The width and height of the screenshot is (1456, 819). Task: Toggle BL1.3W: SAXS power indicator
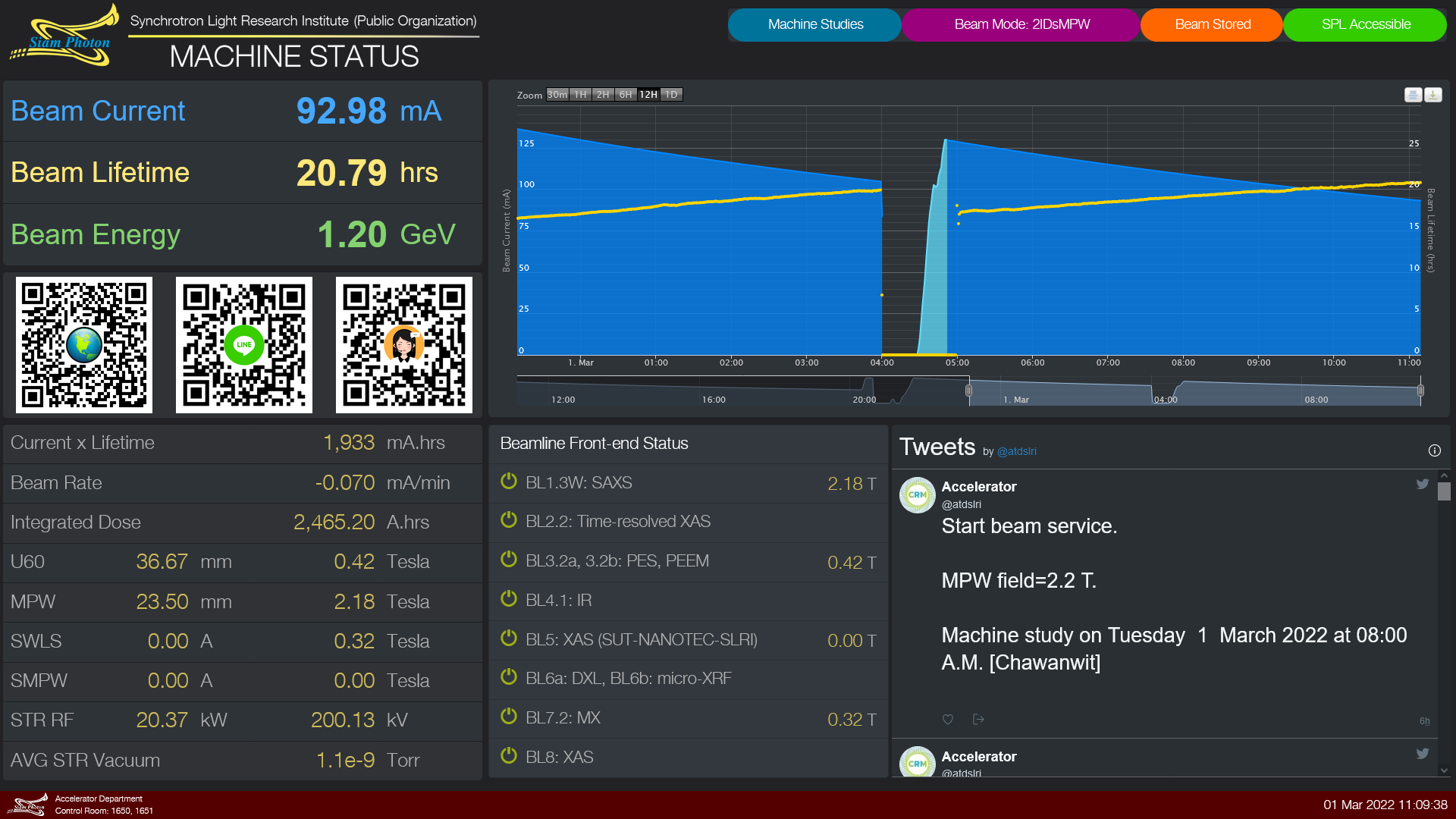509,482
